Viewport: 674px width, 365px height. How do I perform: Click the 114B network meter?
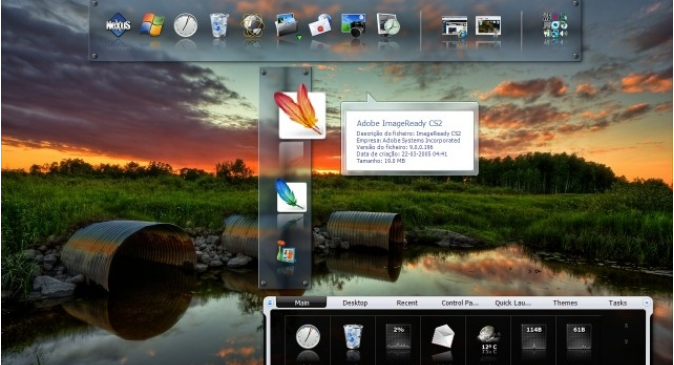point(533,337)
